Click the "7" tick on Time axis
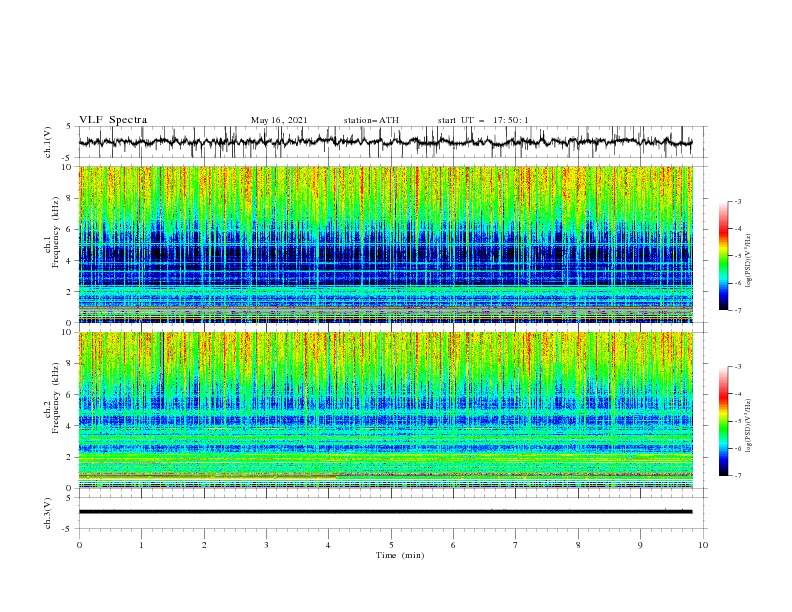Screen dimensions: 792x612 point(516,545)
